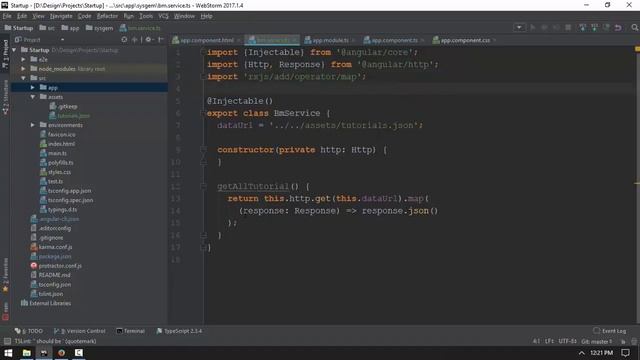Expand the node_modules folder
Screen dimensions: 640x360
coord(24,69)
